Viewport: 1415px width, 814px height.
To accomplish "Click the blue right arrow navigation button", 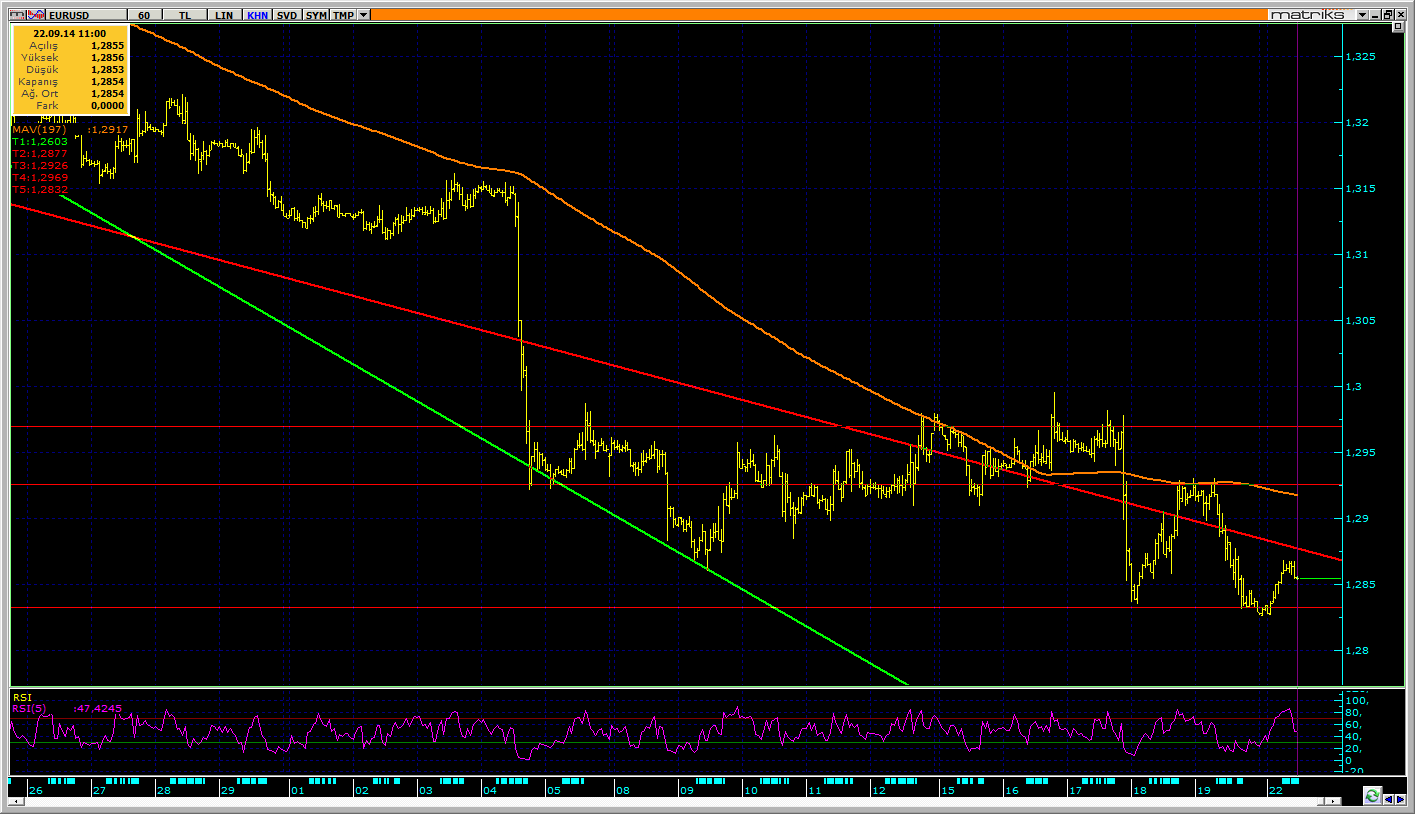I will 1401,799.
